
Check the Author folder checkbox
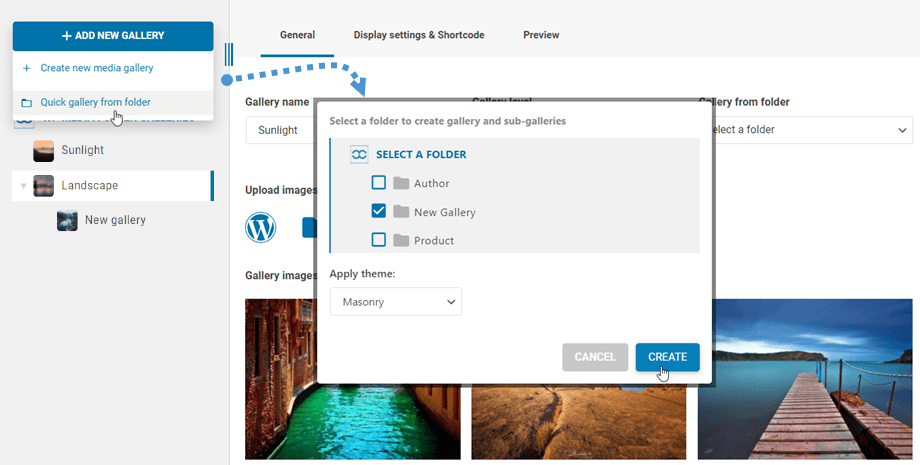(x=378, y=183)
